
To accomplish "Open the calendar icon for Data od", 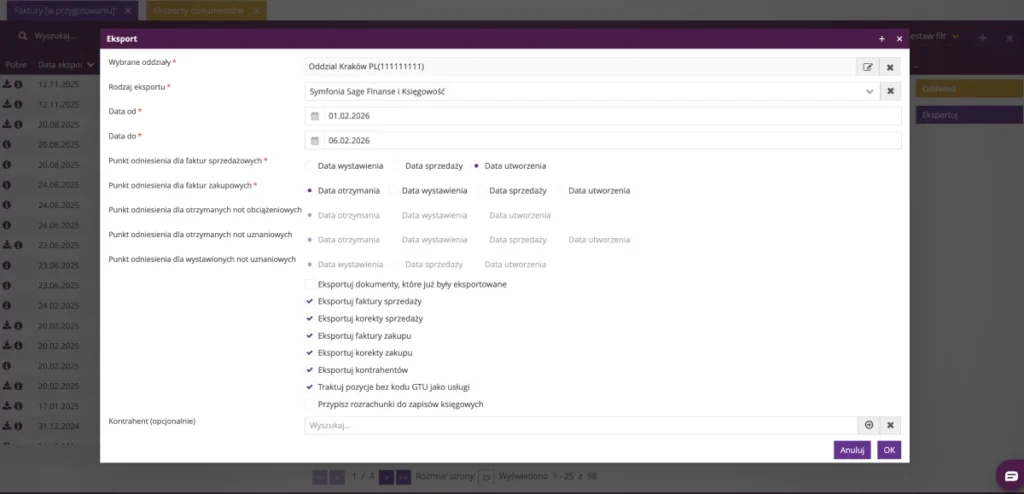I will pos(315,116).
